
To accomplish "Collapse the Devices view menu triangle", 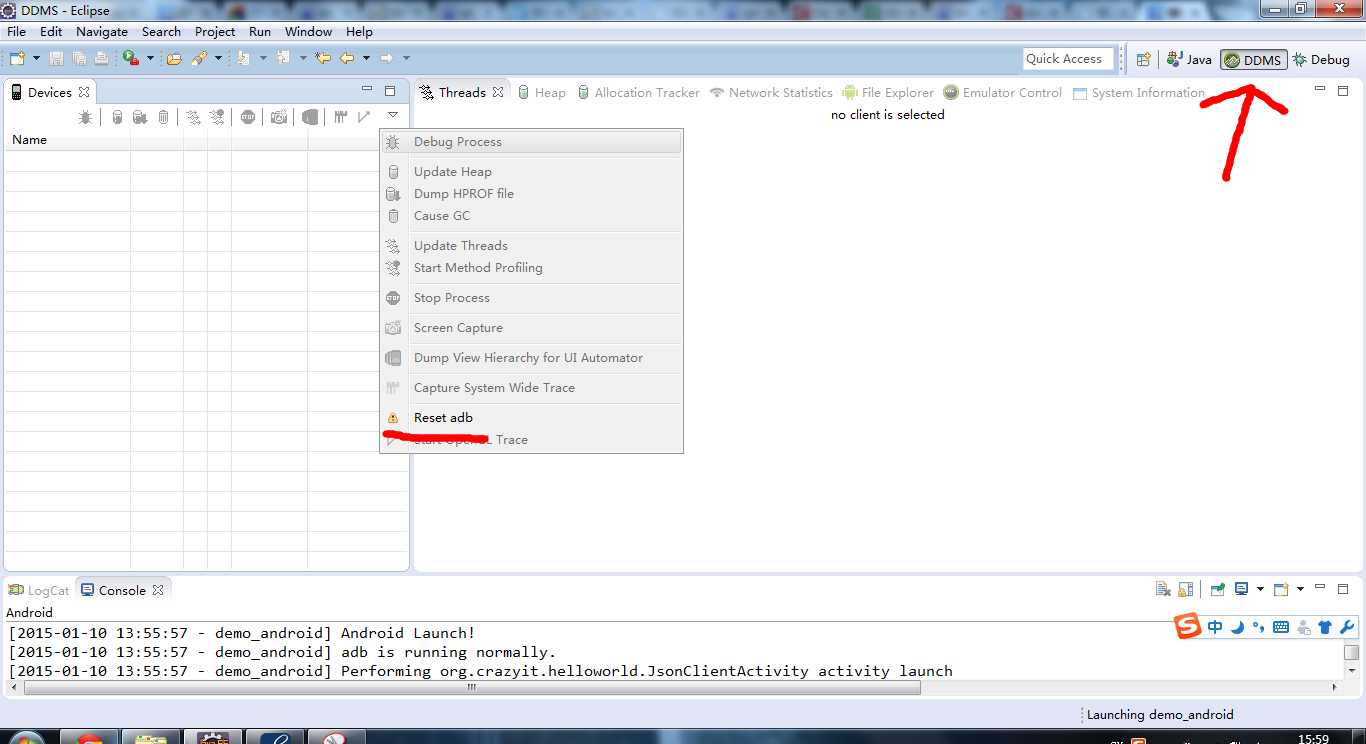I will click(x=393, y=116).
